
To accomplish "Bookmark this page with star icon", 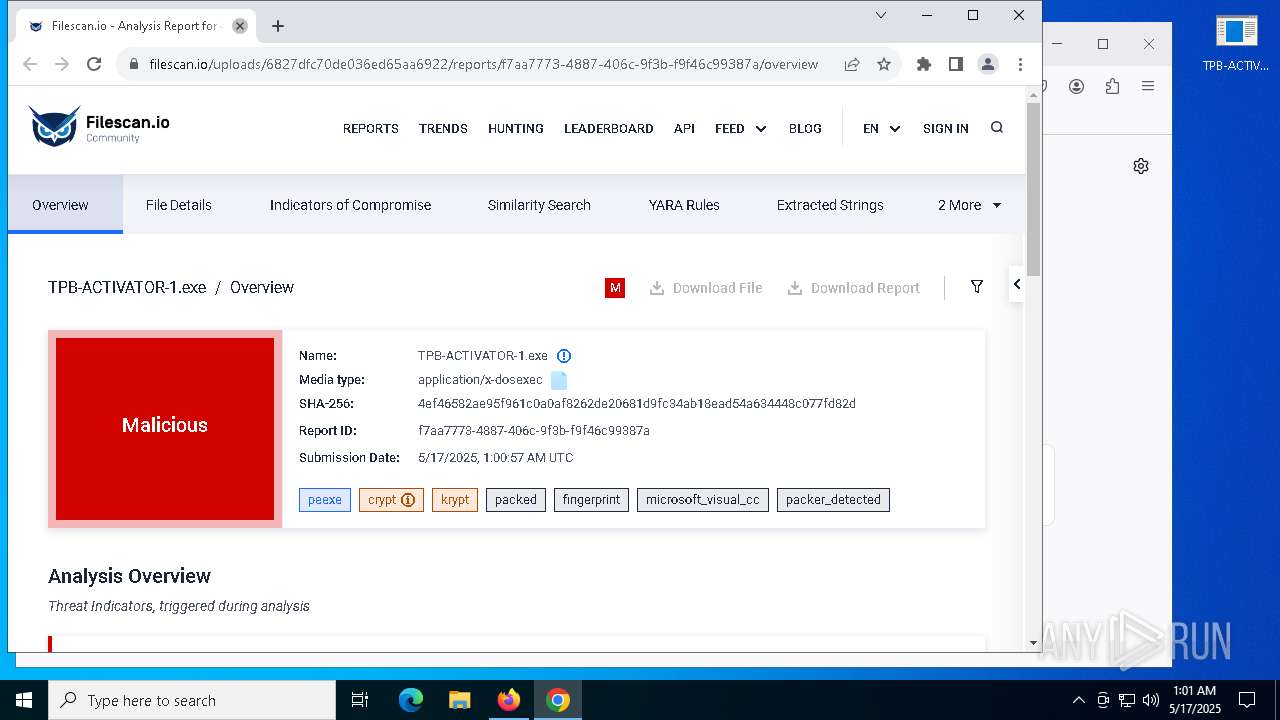I will pos(884,64).
